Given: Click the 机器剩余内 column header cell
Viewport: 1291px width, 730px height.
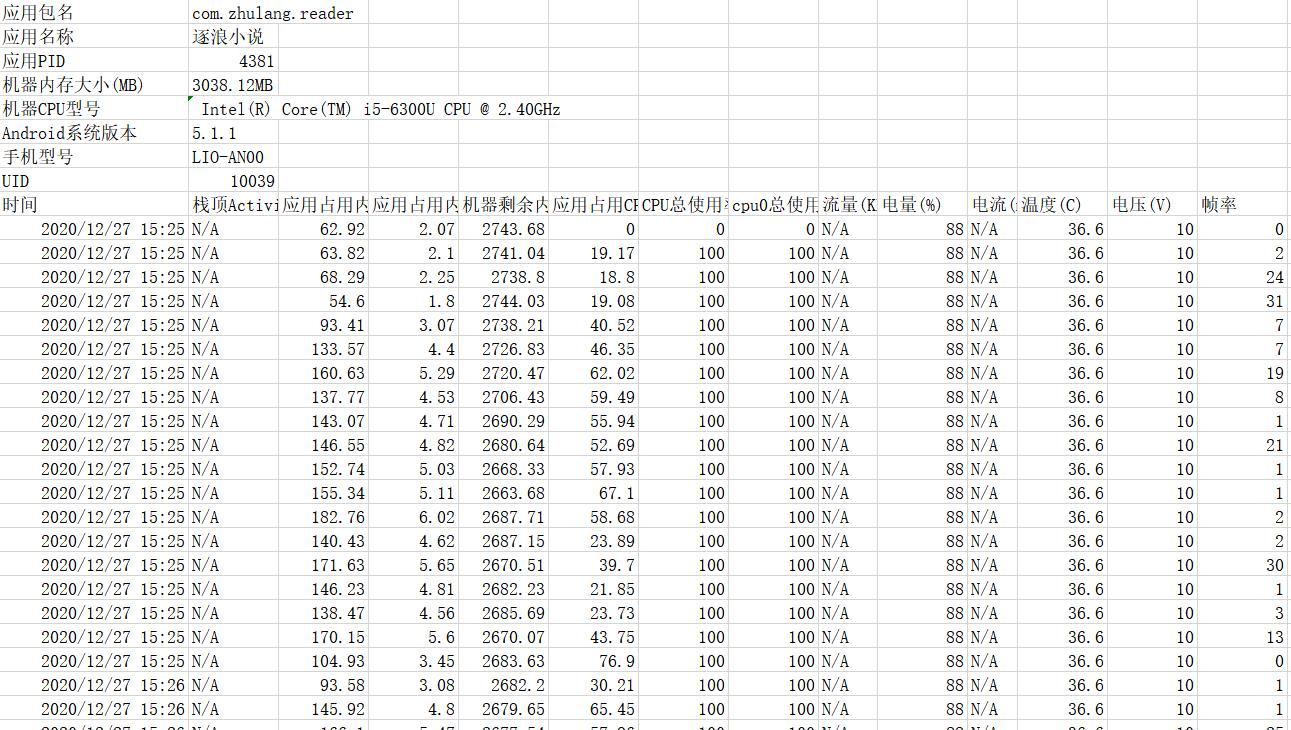Looking at the screenshot, I should pyautogui.click(x=504, y=205).
